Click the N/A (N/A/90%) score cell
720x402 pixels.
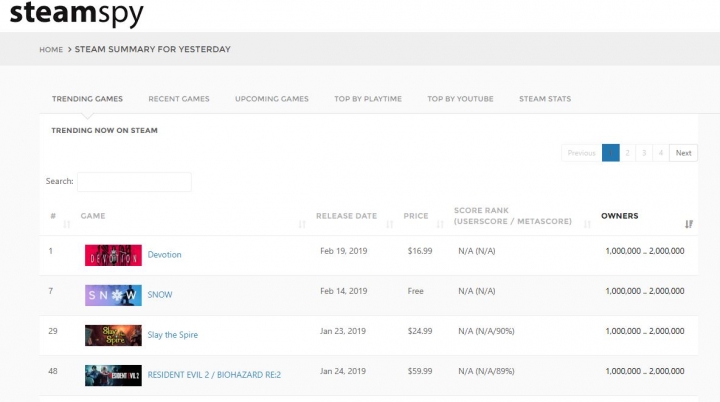[486, 331]
